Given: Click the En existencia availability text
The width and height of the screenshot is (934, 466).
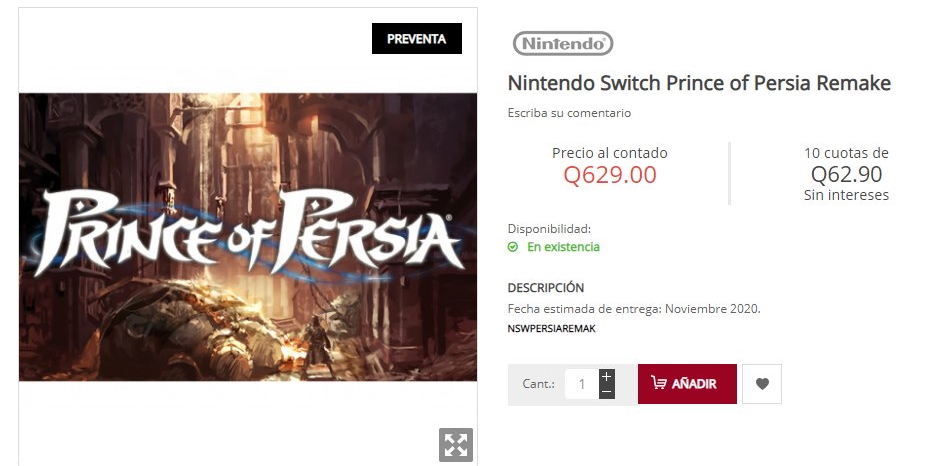Looking at the screenshot, I should (563, 247).
